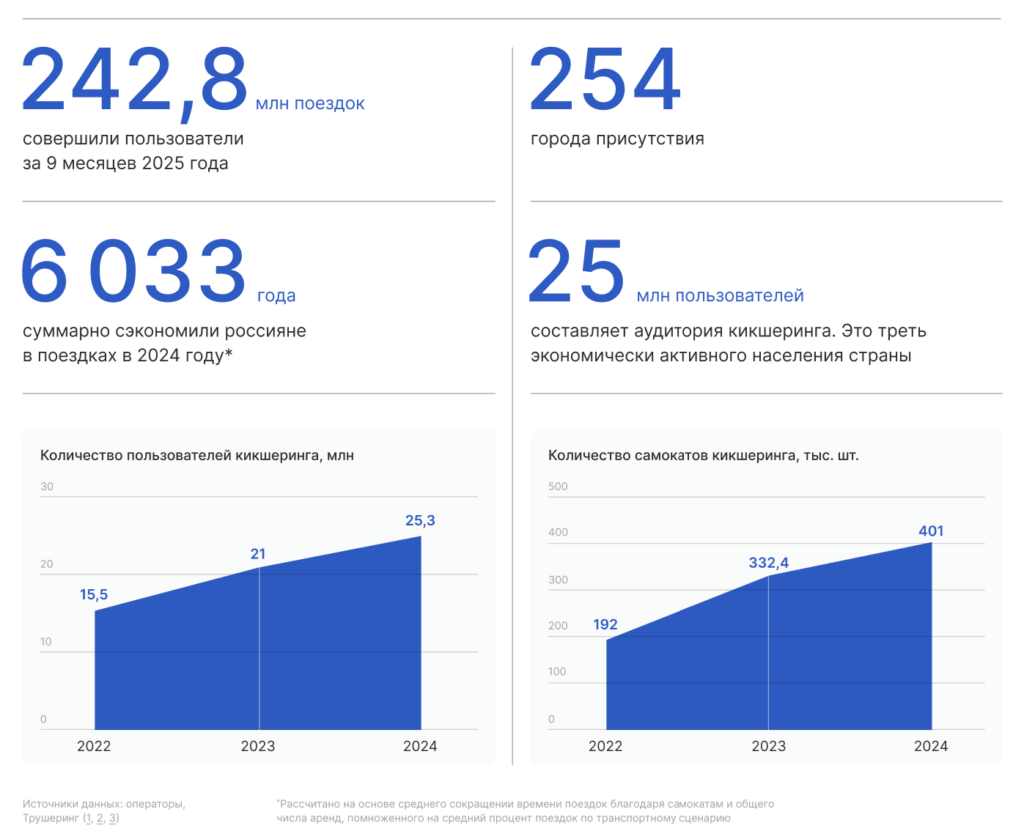Select the 401 data label on scooters chart
Viewport: 1024px width, 839px height.
point(931,531)
